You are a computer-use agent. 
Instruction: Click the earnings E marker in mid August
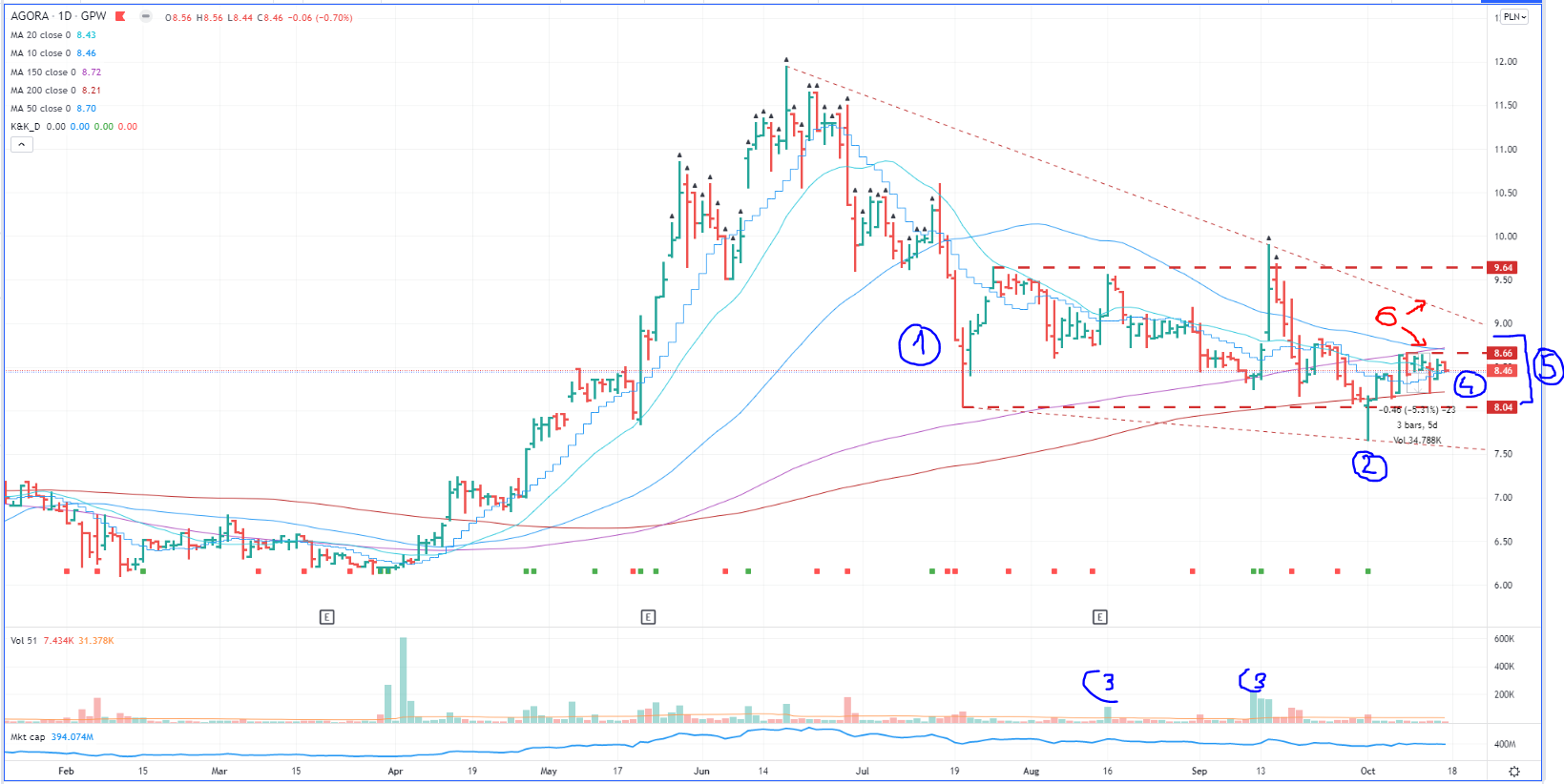click(1099, 617)
